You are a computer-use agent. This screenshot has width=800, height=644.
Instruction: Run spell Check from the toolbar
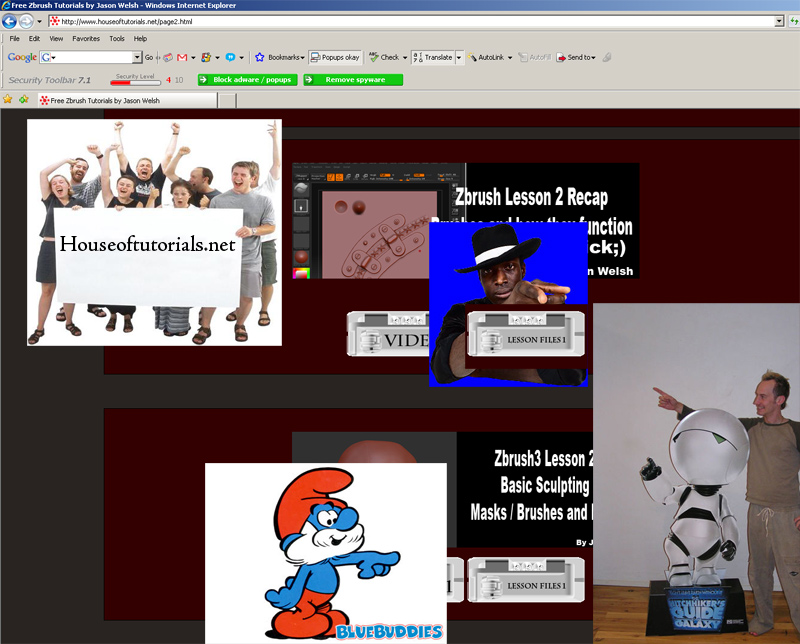[384, 58]
